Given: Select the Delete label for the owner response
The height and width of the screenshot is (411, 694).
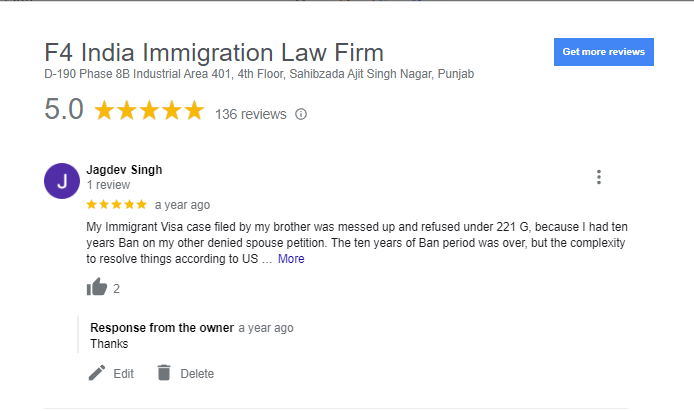Looking at the screenshot, I should (197, 374).
